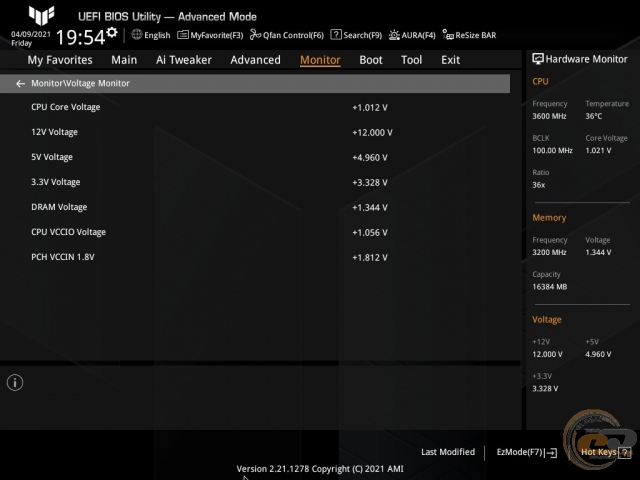Click the 3200 MHz memory frequency
The width and height of the screenshot is (640, 480).
point(549,253)
